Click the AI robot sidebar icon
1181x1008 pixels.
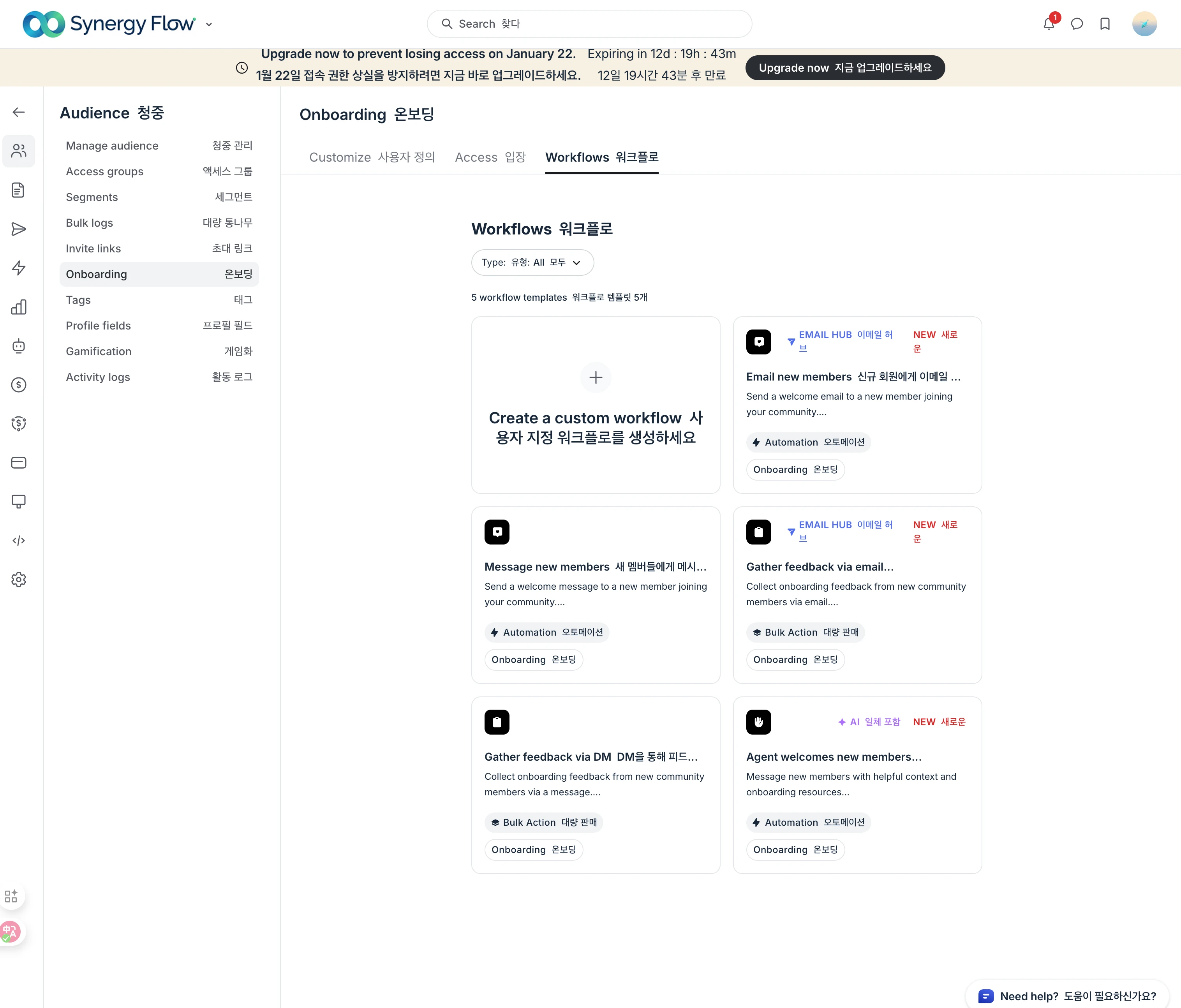pyautogui.click(x=19, y=346)
